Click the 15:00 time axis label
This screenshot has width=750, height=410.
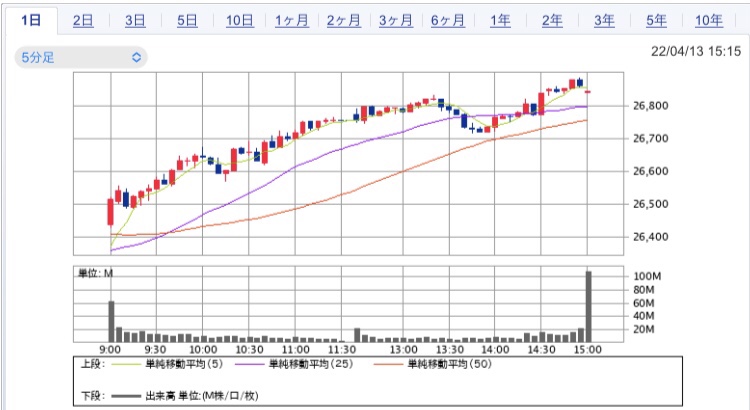587,350
